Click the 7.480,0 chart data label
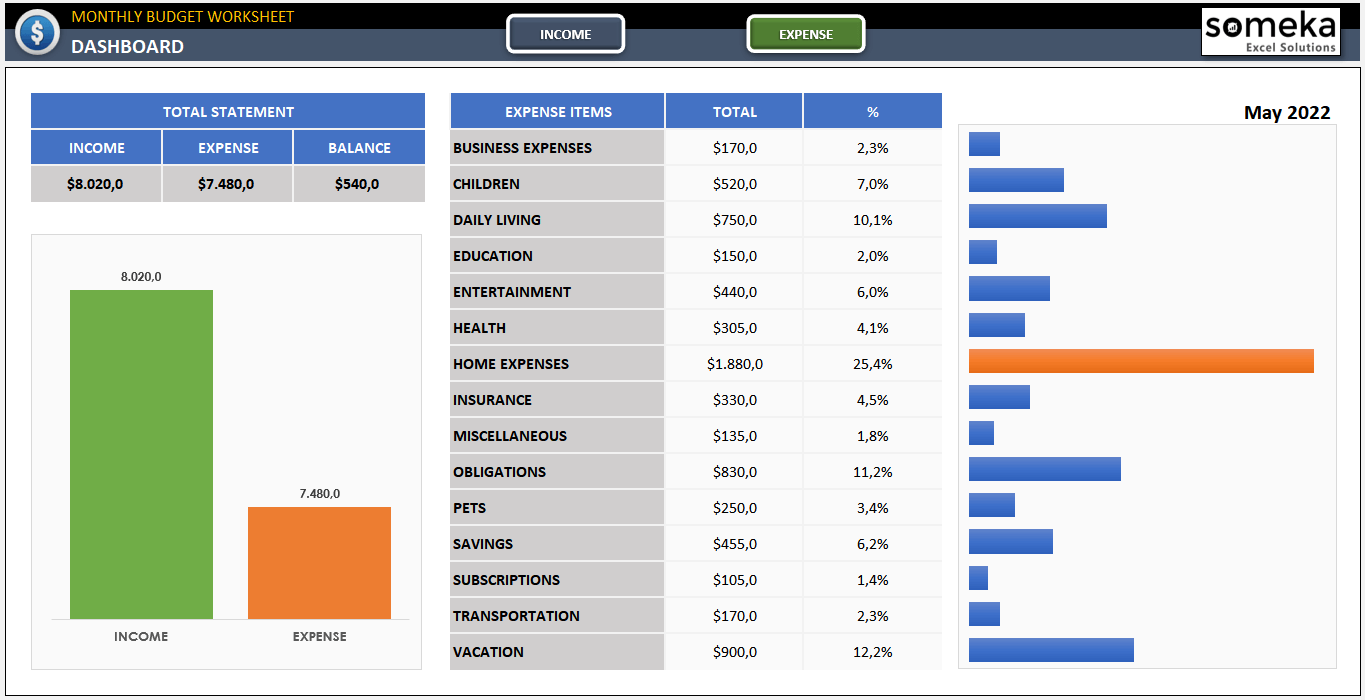 click(x=320, y=493)
